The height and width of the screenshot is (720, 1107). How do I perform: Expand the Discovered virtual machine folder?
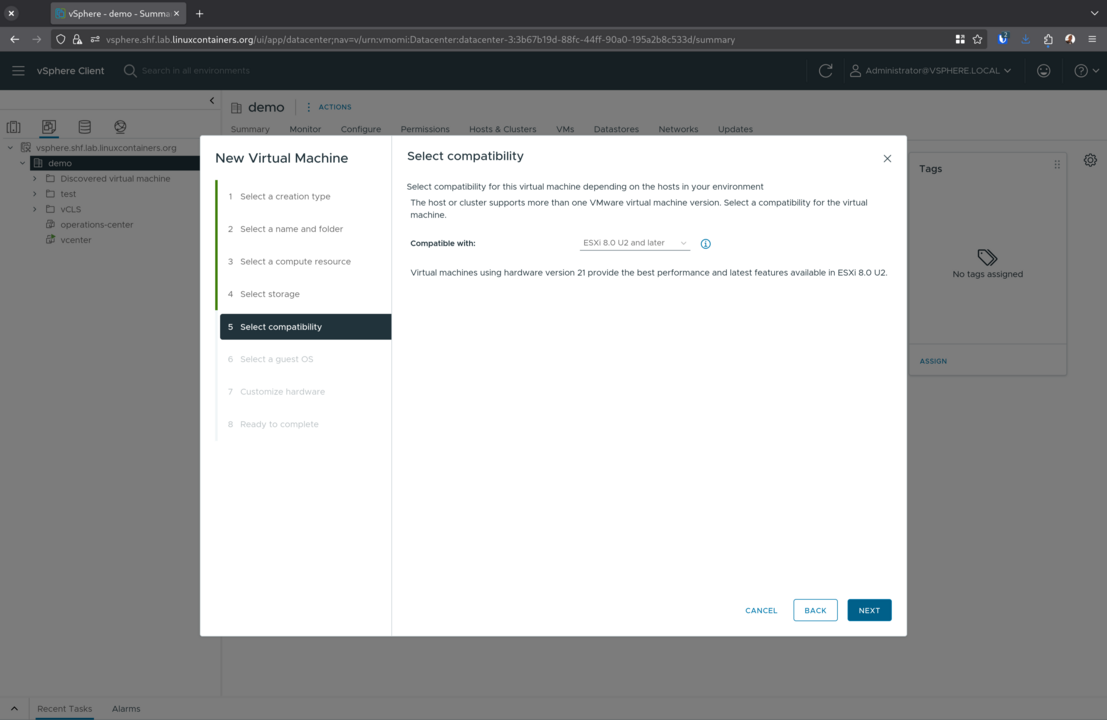[35, 179]
